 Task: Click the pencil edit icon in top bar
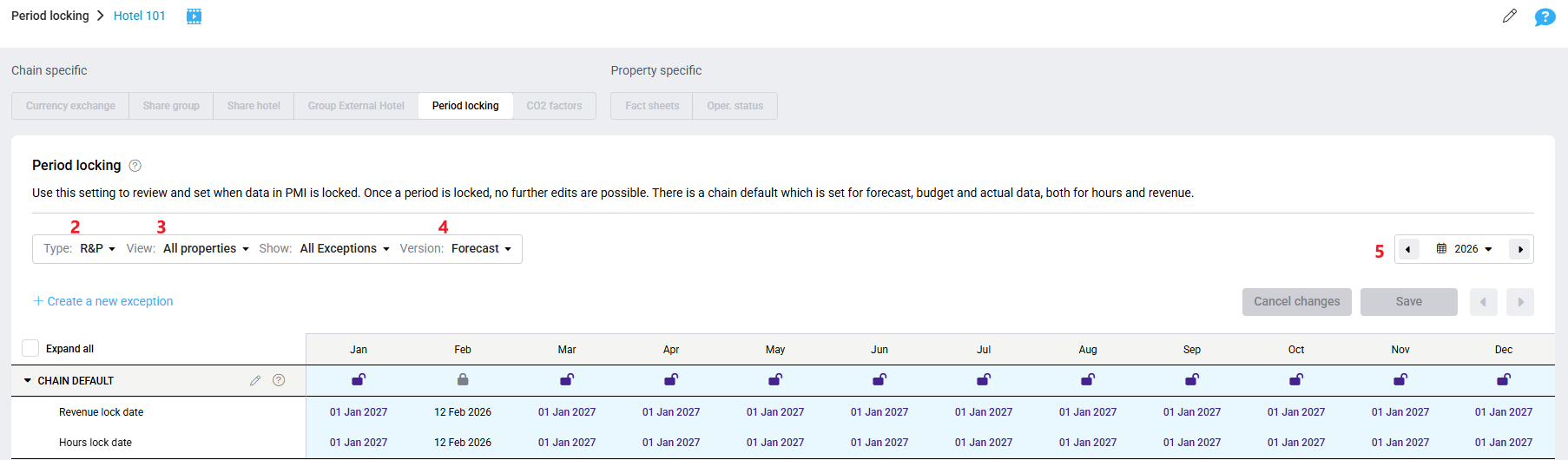pyautogui.click(x=1510, y=16)
